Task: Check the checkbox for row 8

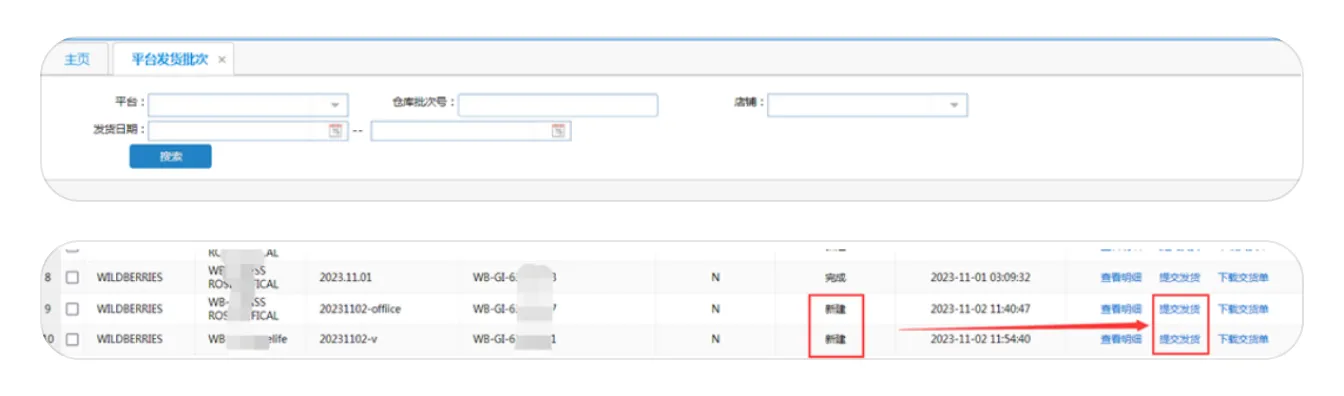Action: pos(72,278)
